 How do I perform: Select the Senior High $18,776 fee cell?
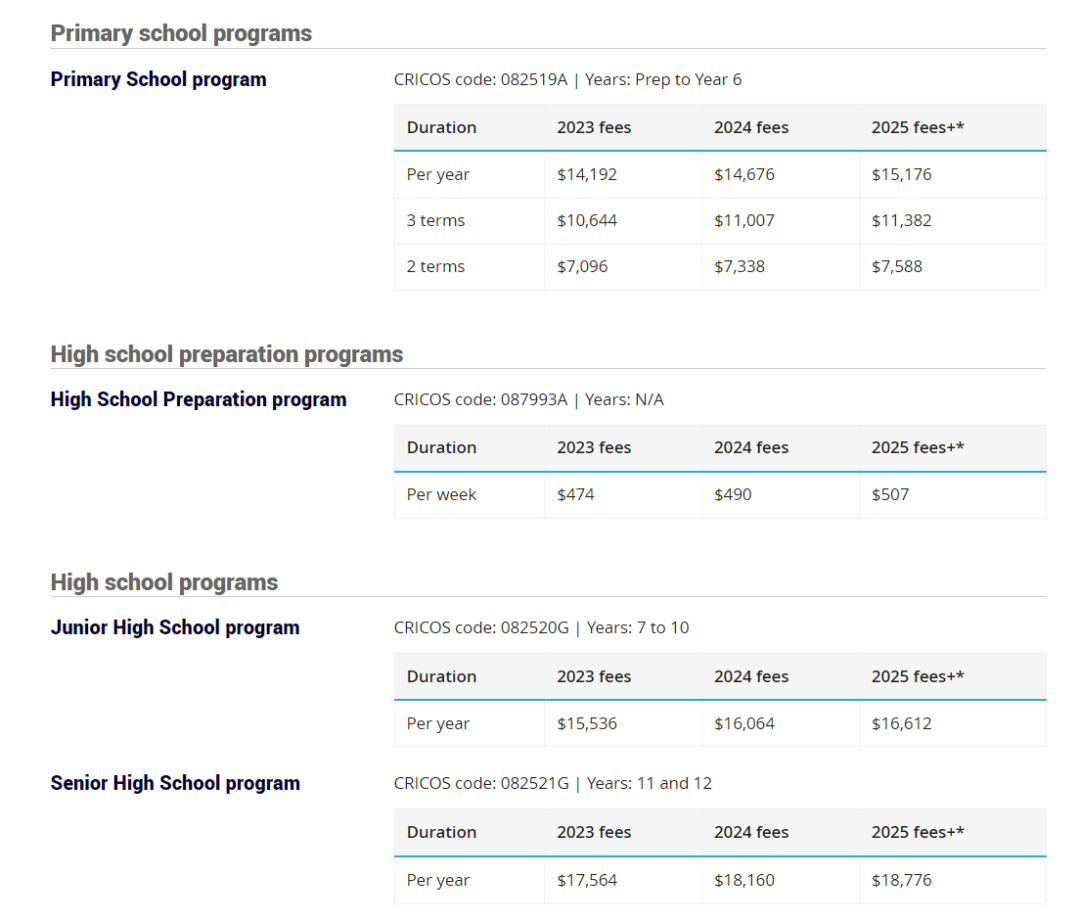[901, 880]
